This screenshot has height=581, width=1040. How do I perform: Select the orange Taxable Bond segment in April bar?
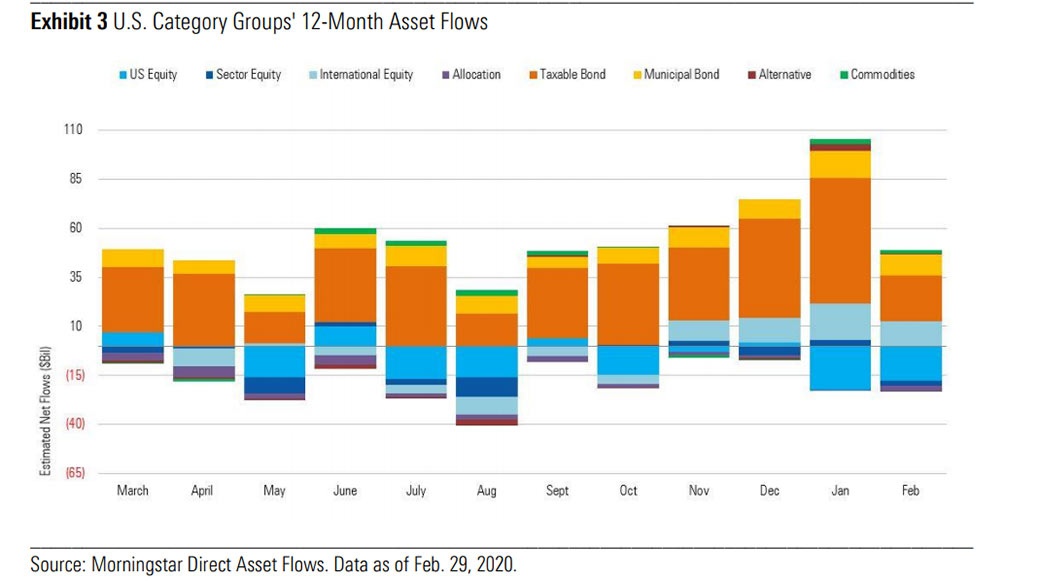204,310
